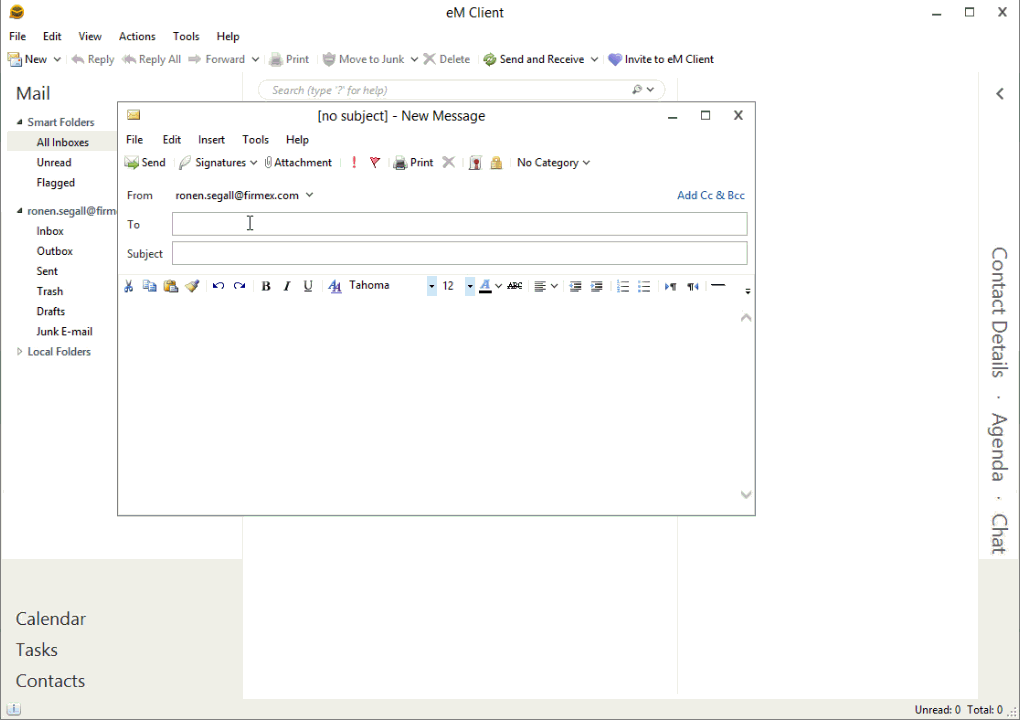Viewport: 1020px width, 720px height.
Task: Click the delete X icon in compose toolbar
Action: (x=448, y=162)
